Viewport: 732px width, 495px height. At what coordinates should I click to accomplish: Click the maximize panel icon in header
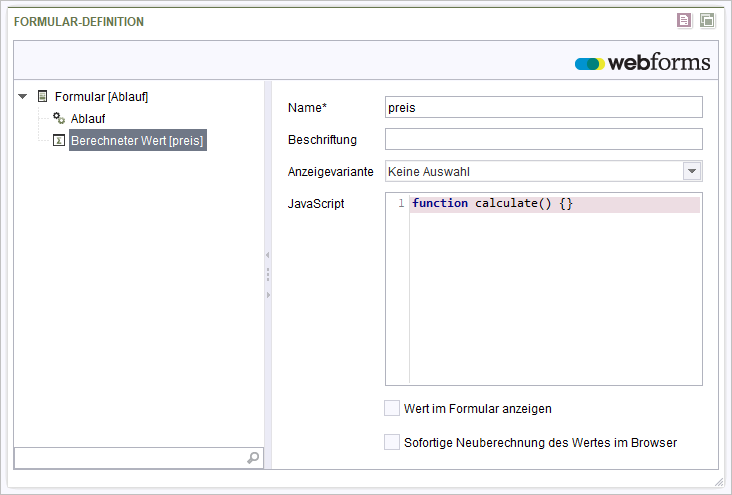click(x=707, y=21)
